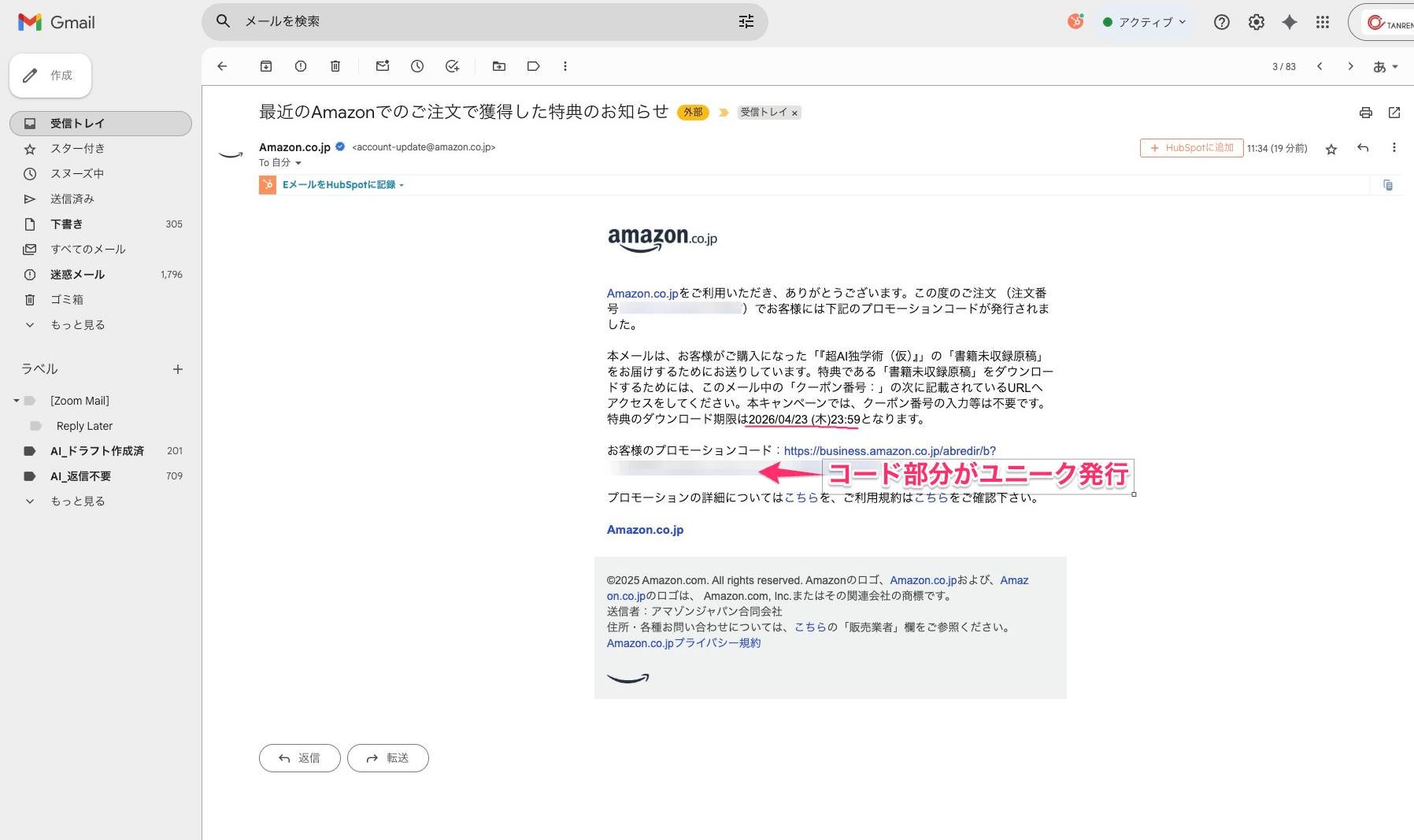Reply using the reply arrow icon
1414x840 pixels.
point(1363,148)
